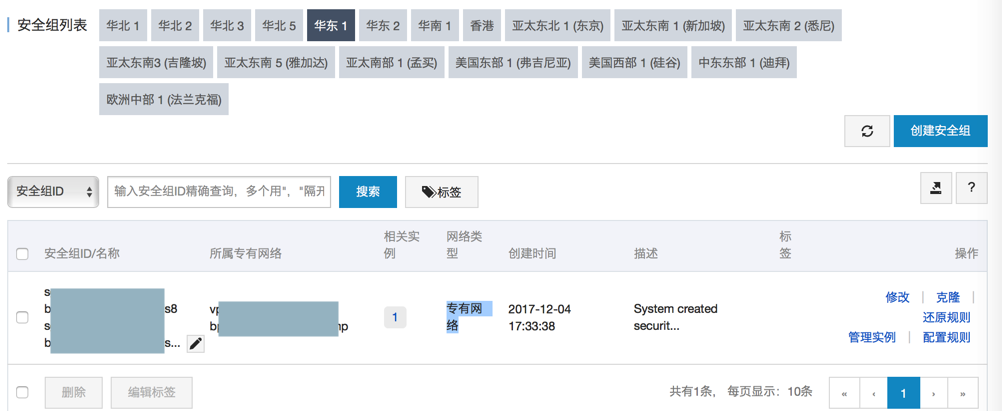Choose the 美国西部 1 (硅谷) region tab

[x=634, y=62]
